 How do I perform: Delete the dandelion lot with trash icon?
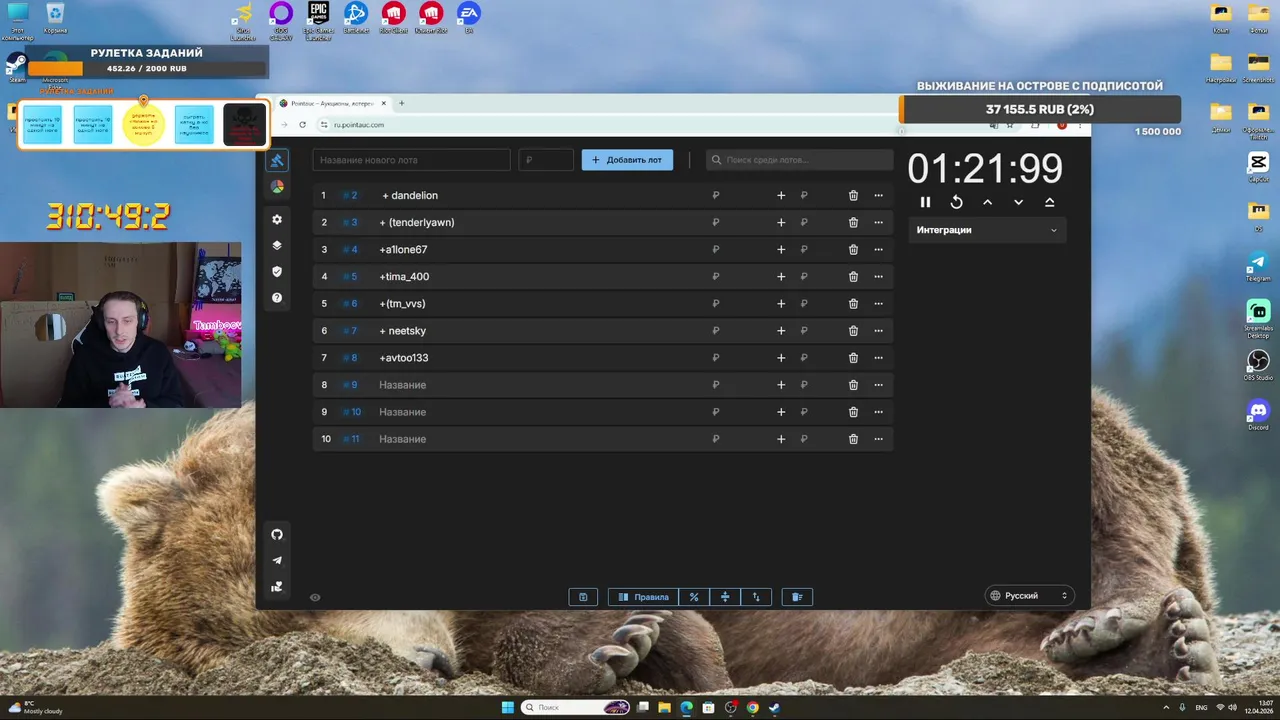pyautogui.click(x=853, y=196)
